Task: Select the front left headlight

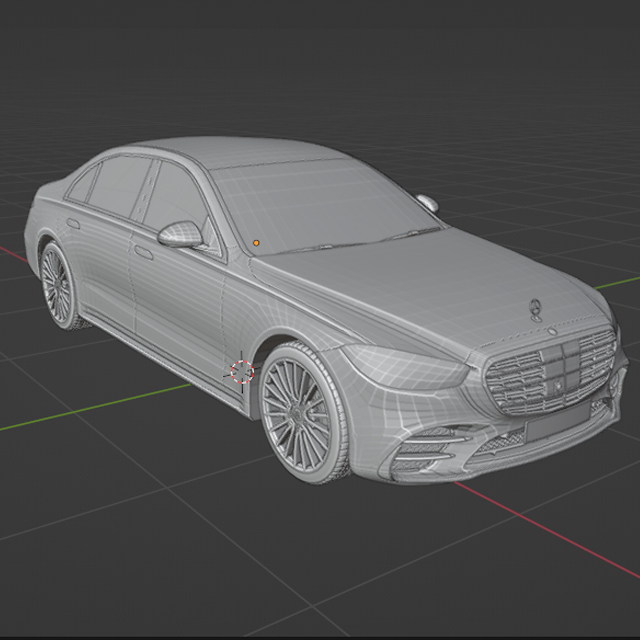Action: pyautogui.click(x=404, y=366)
